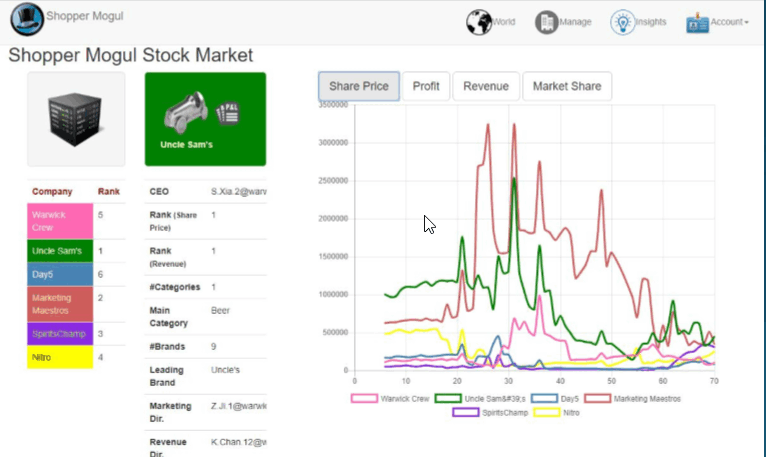Click Day5 rank value 6
The width and height of the screenshot is (766, 457).
(100, 275)
